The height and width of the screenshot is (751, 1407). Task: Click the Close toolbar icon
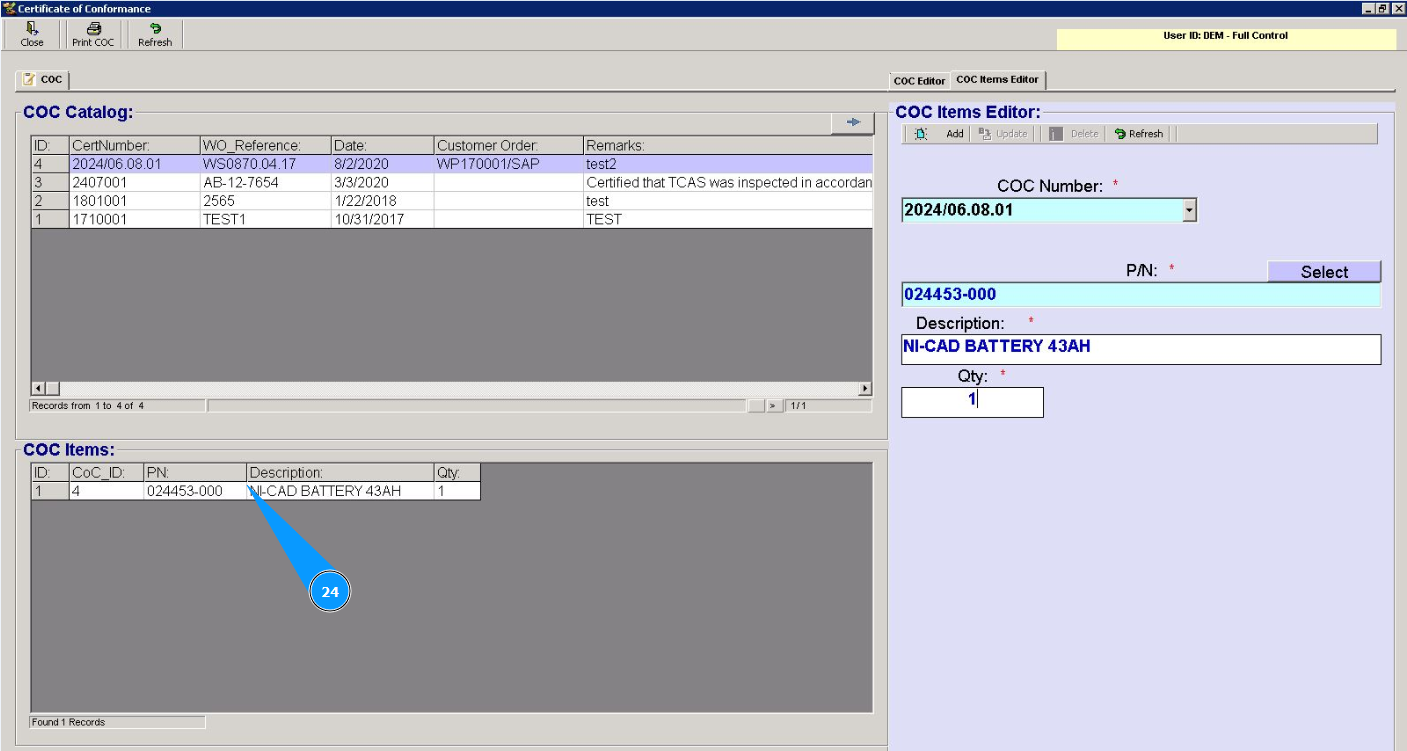click(x=32, y=30)
